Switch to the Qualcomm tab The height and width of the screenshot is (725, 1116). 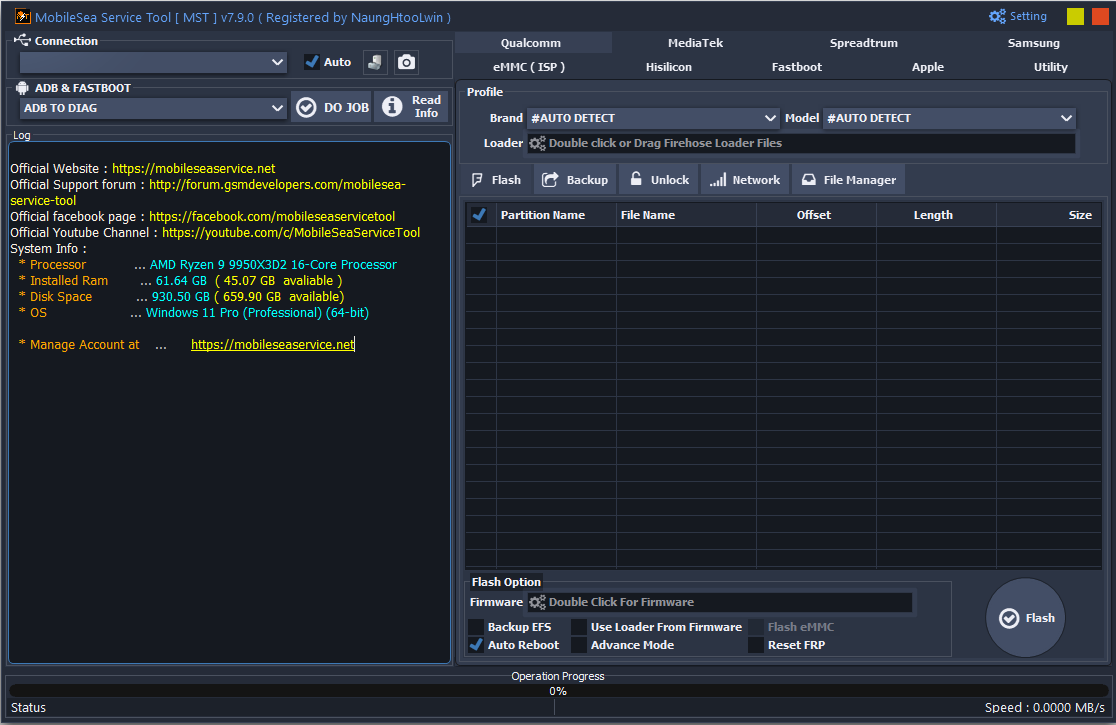(x=531, y=43)
